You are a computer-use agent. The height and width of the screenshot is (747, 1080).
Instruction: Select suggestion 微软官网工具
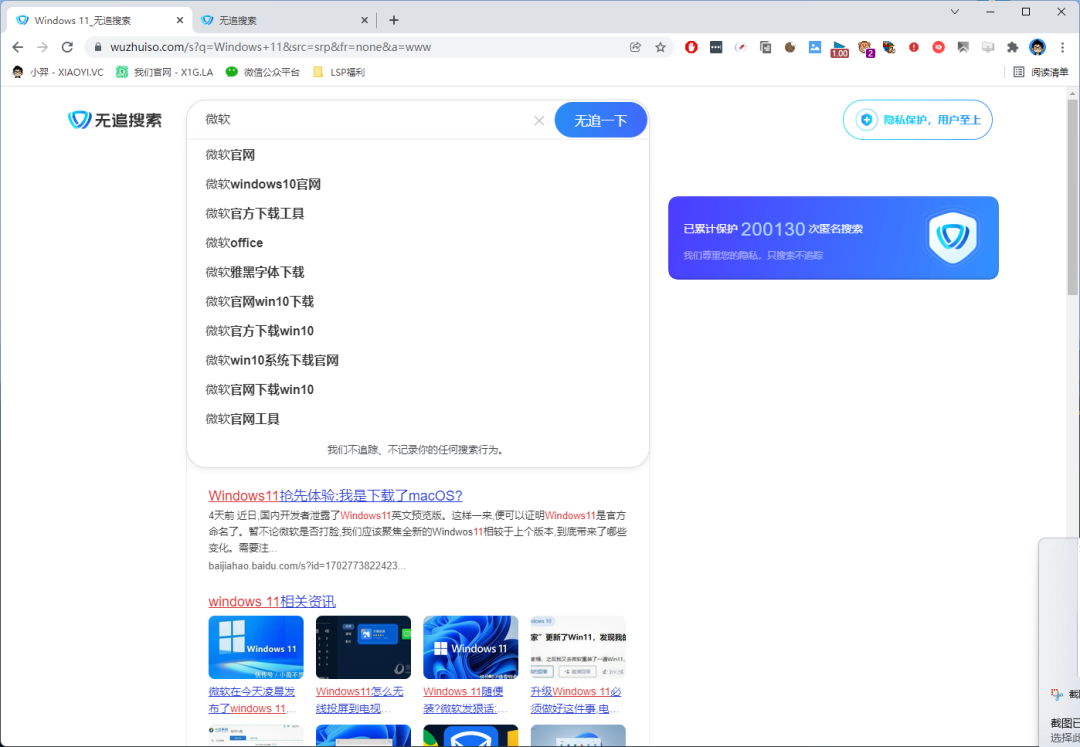coord(242,419)
